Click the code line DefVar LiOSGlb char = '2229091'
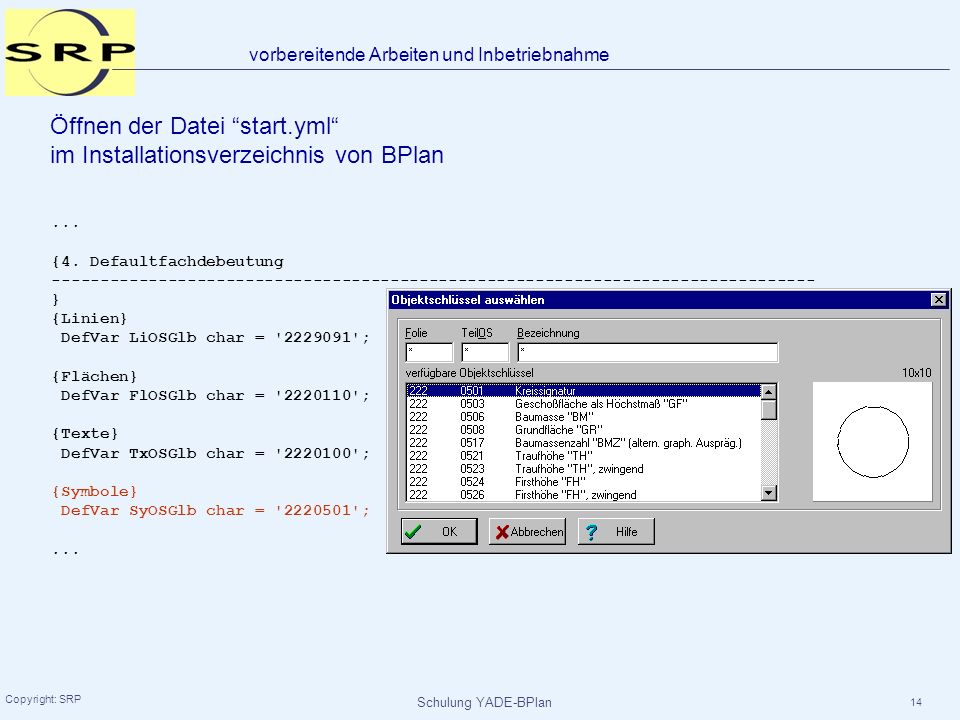The height and width of the screenshot is (720, 960). [x=215, y=337]
